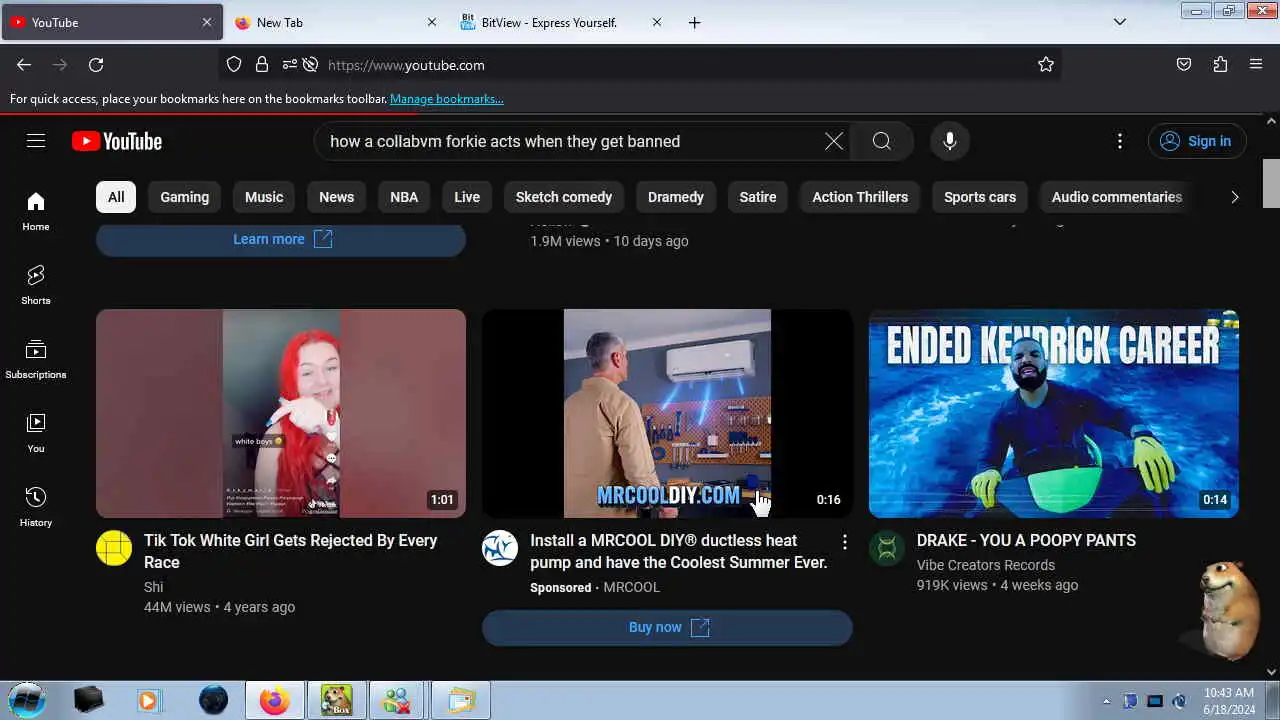Select the Gaming filter chip

coord(185,197)
